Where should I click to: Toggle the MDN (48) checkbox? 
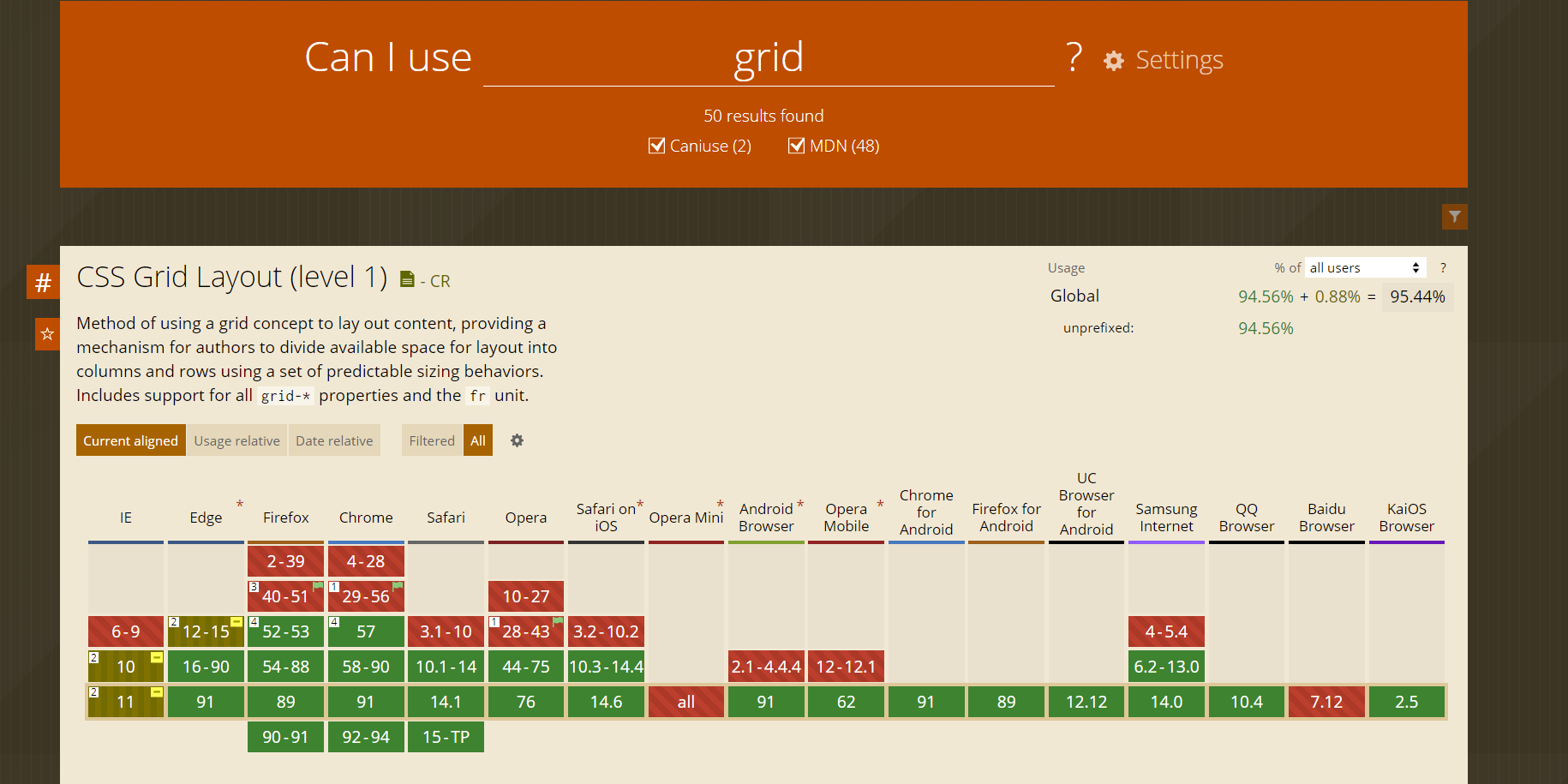pyautogui.click(x=796, y=146)
